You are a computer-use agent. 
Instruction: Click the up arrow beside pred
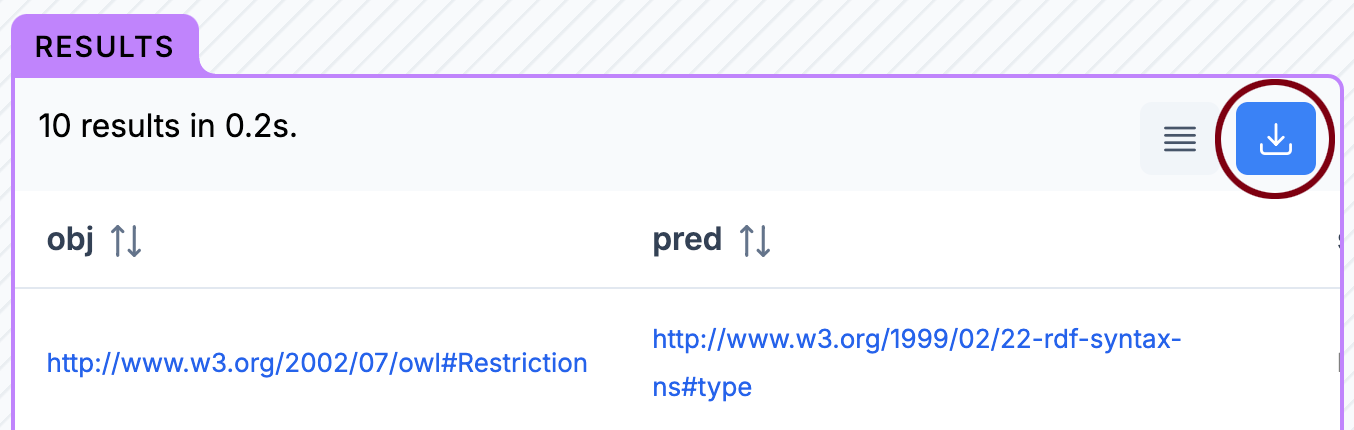[746, 240]
